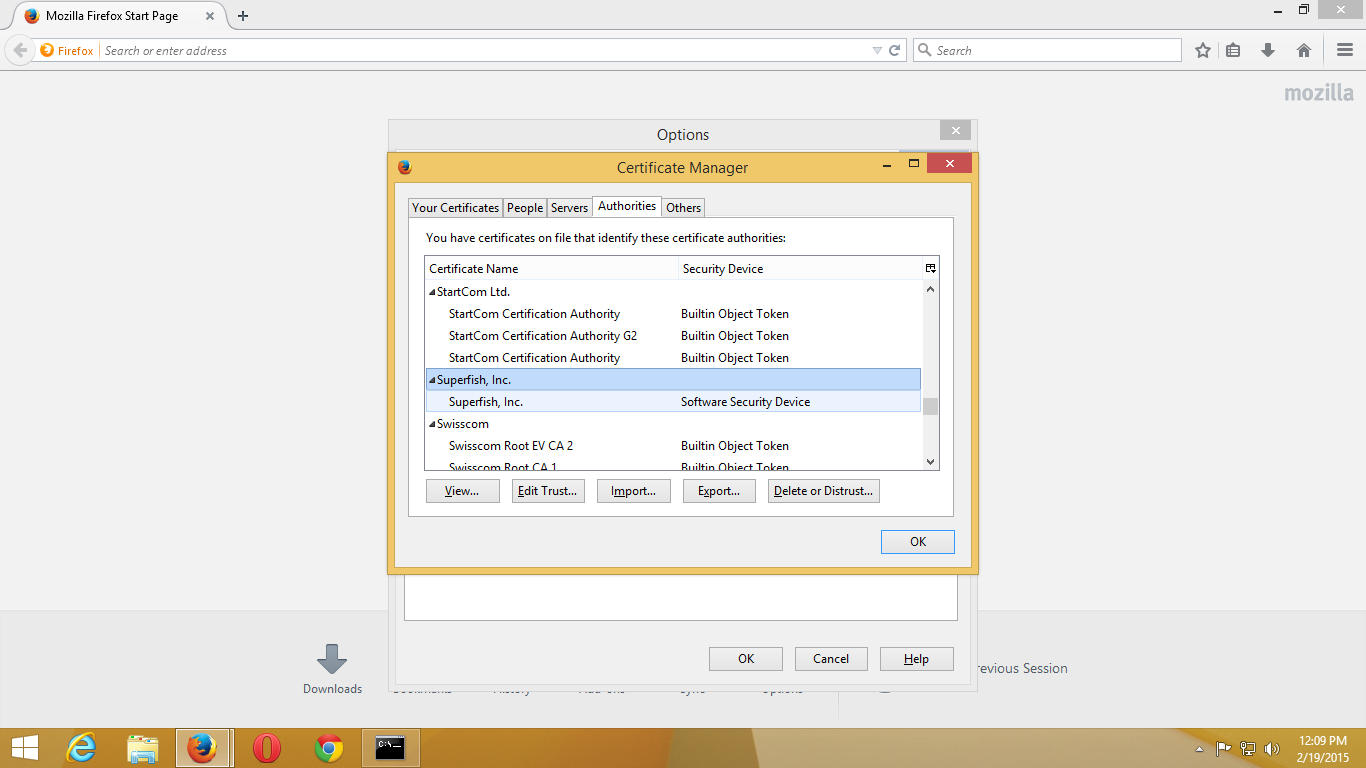The width and height of the screenshot is (1366, 768).
Task: Click Cancel in the Options dialog
Action: coord(831,659)
